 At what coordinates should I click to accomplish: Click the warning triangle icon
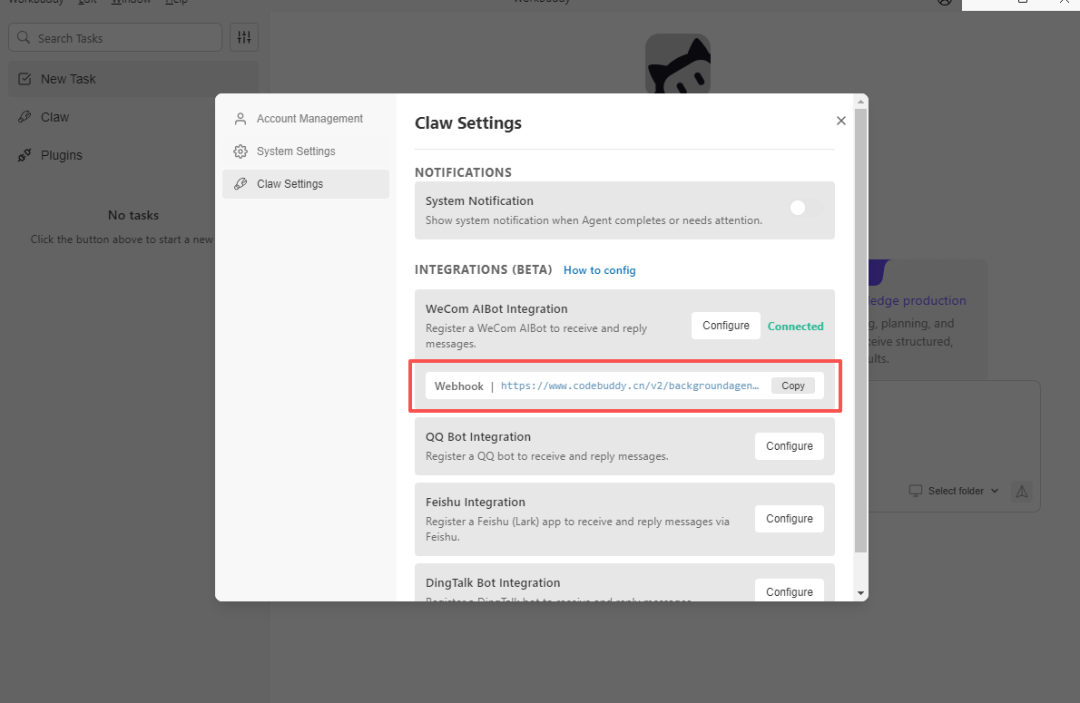click(1021, 491)
